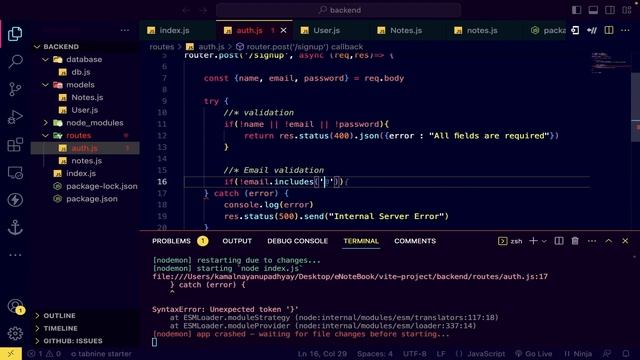640x360 pixels.
Task: Customize layout icon in title bar
Action: click(627, 10)
